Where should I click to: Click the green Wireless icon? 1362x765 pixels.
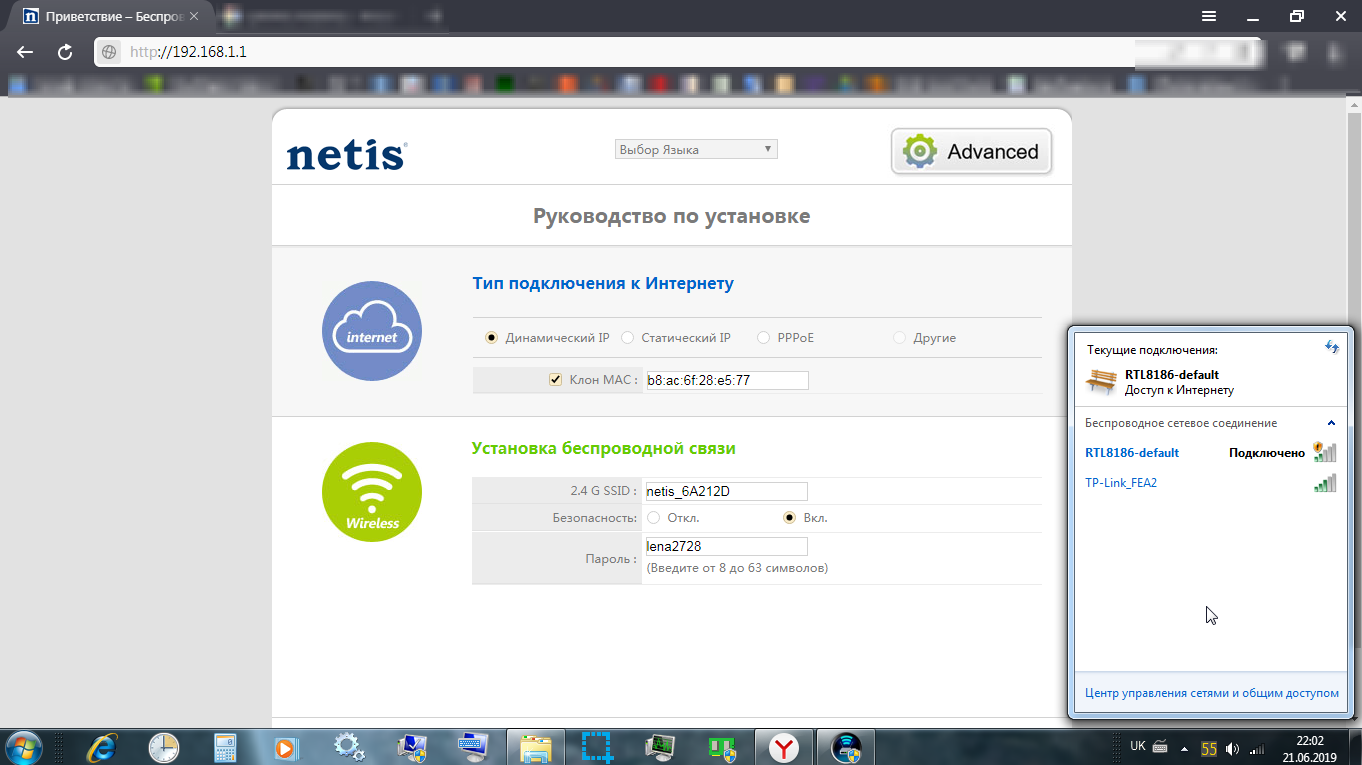pyautogui.click(x=371, y=492)
